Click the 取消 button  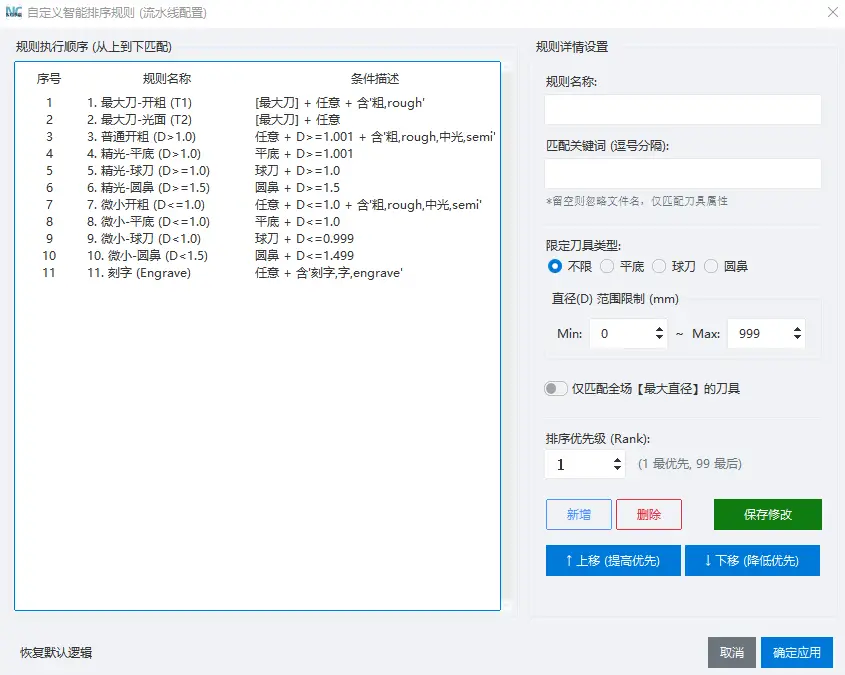pyautogui.click(x=731, y=652)
